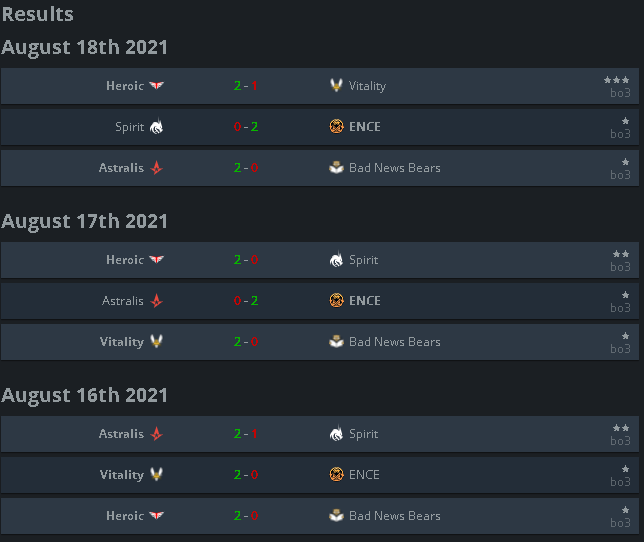Click ENCE logo in Astralis 0-2 match
This screenshot has width=644, height=542.
point(336,301)
